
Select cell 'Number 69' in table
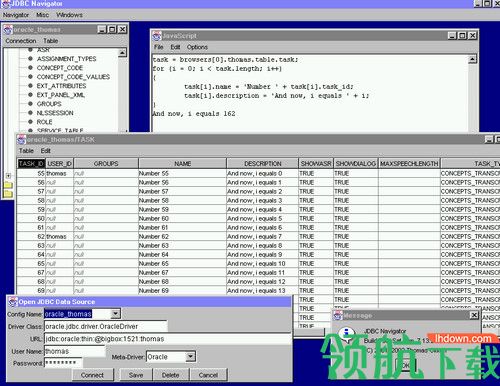[x=182, y=290]
